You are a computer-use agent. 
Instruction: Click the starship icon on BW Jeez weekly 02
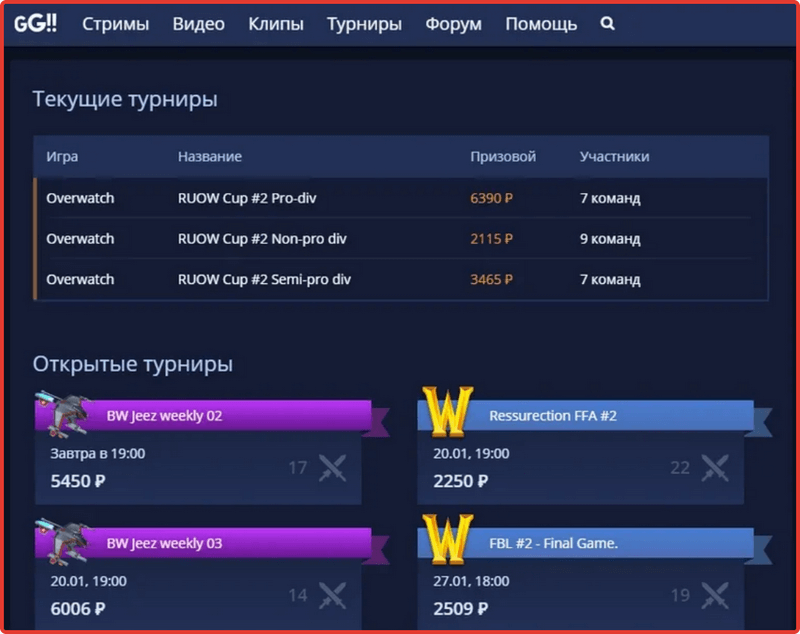[64, 414]
